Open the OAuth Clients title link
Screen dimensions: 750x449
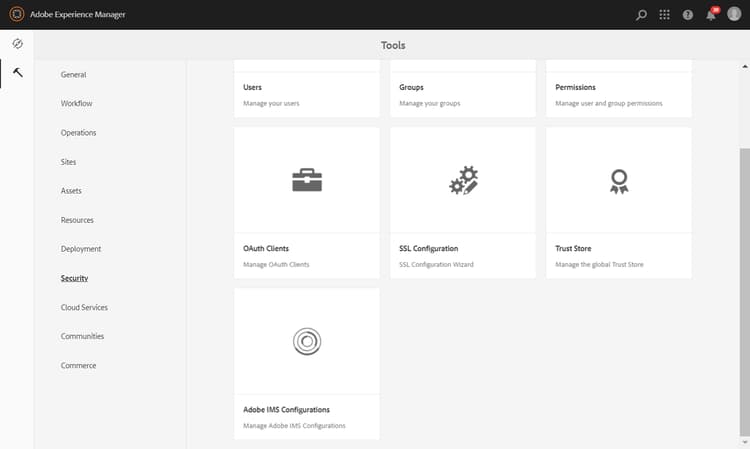point(266,249)
